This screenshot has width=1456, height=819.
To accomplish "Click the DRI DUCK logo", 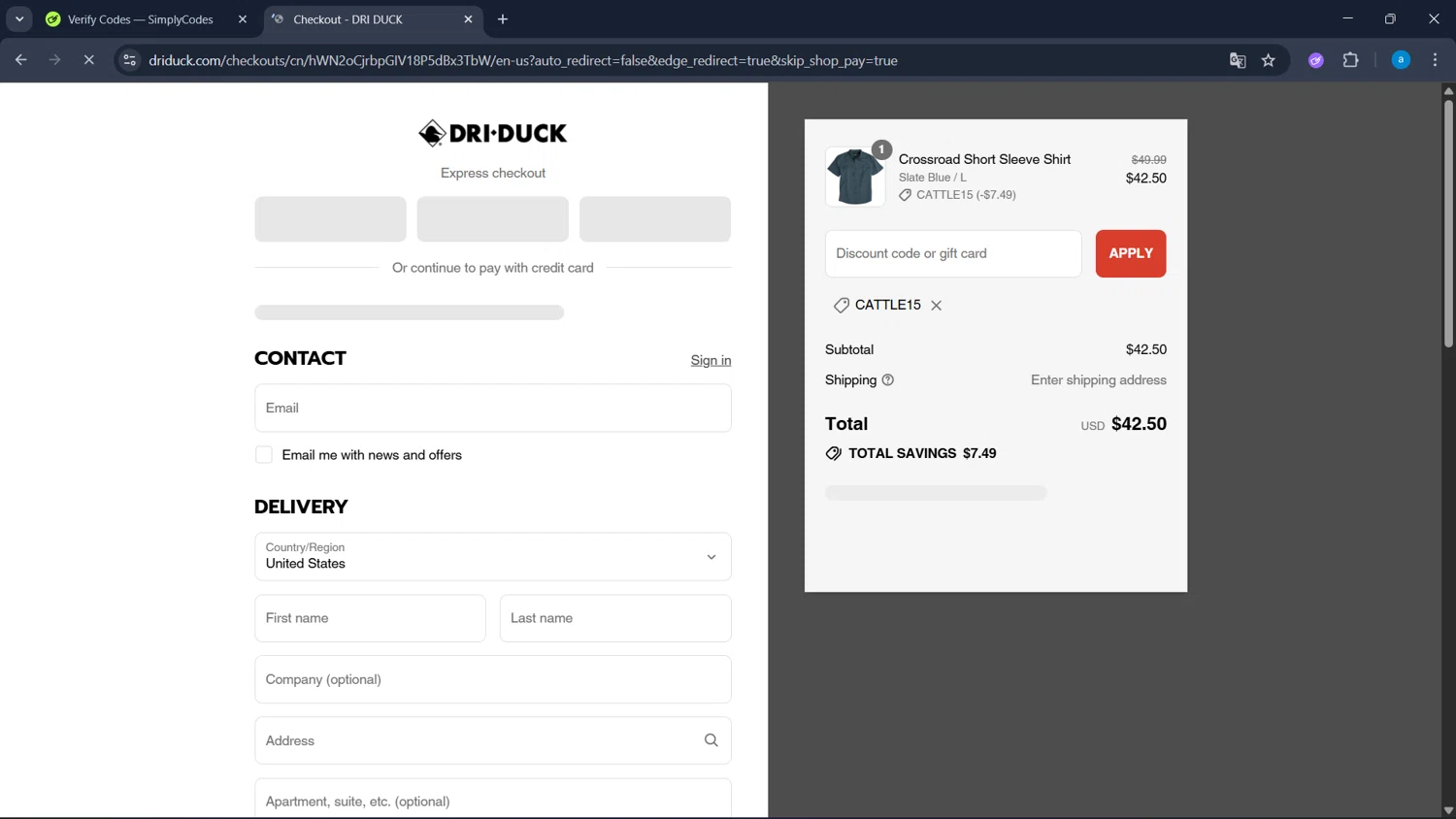I will 493,133.
